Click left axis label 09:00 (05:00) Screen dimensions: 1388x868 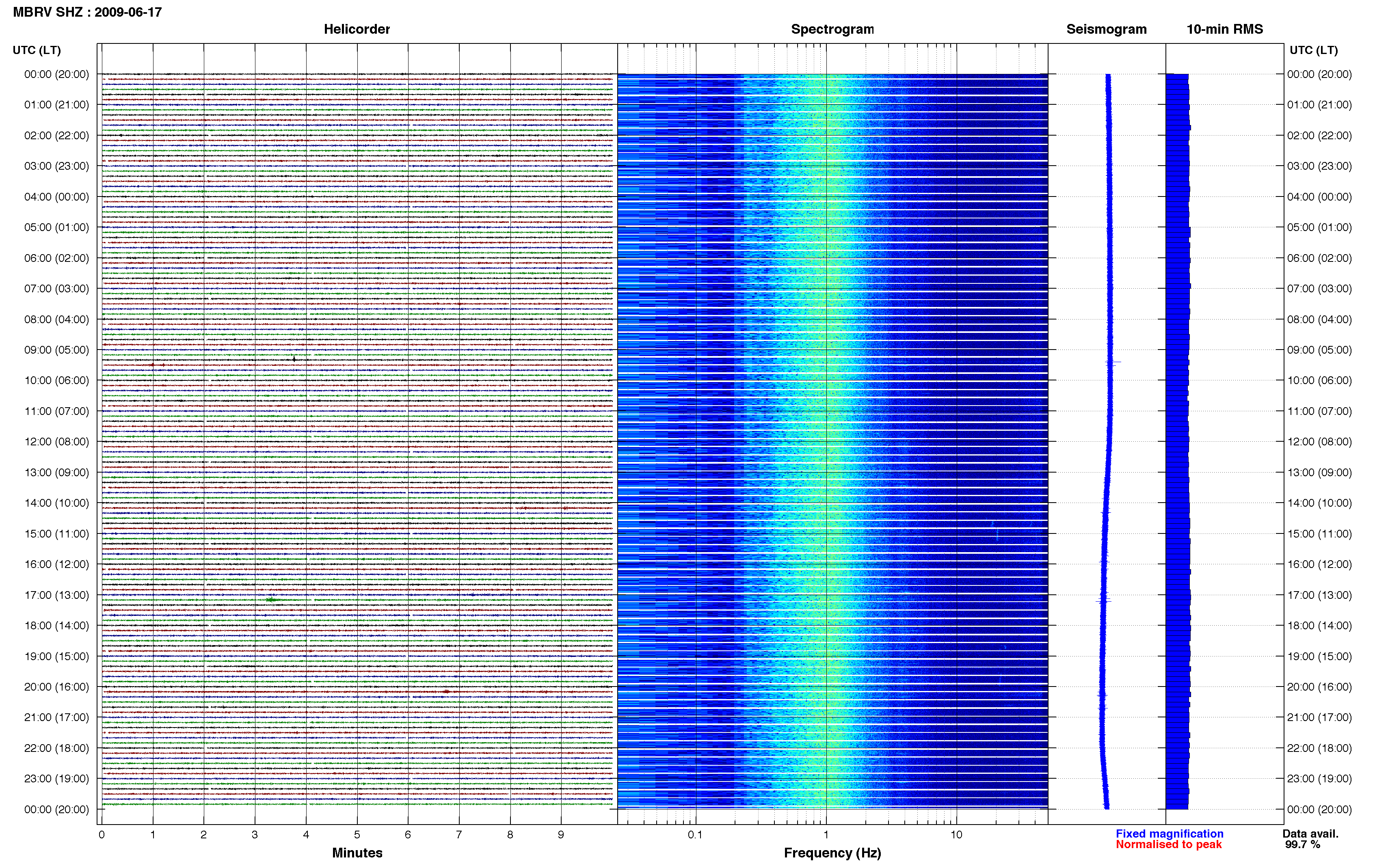(x=57, y=350)
